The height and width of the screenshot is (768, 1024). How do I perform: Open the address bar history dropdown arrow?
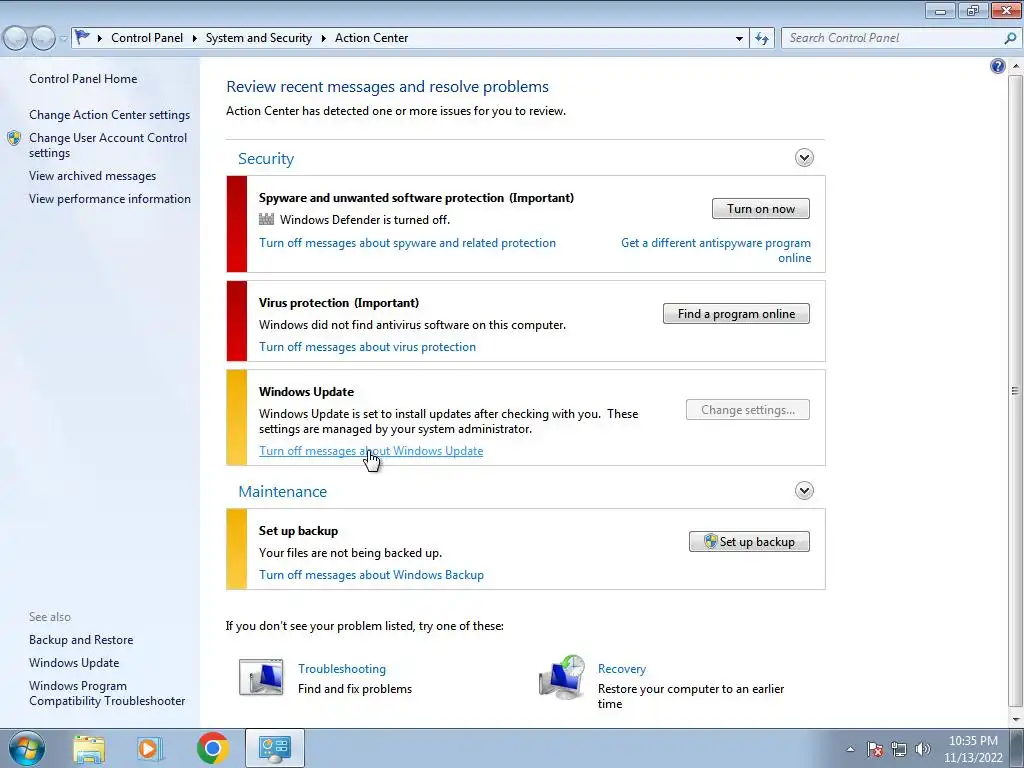tap(739, 39)
